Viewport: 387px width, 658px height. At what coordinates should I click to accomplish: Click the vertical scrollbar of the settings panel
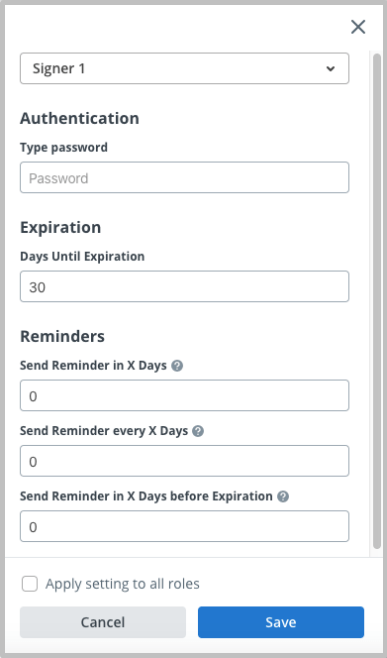(x=377, y=301)
